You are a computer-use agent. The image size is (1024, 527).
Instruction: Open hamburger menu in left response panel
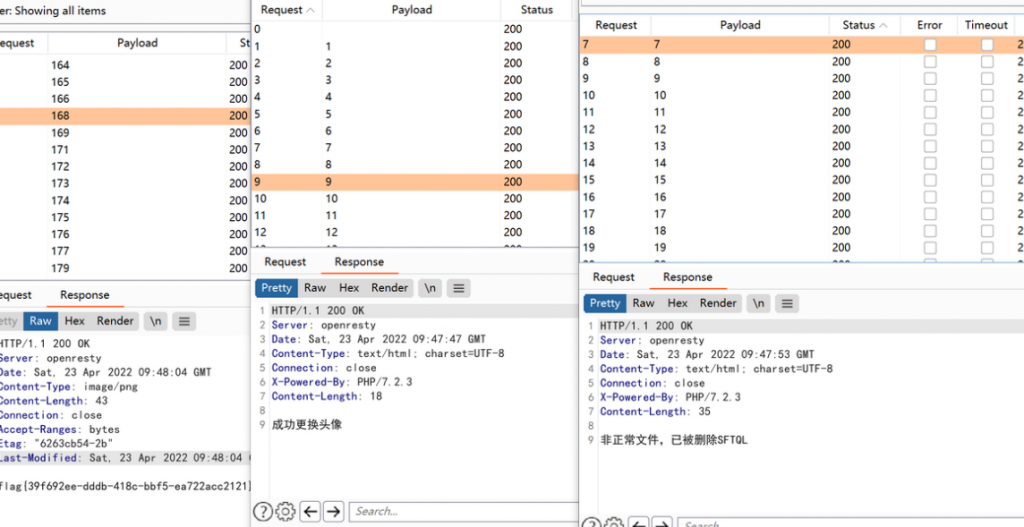[184, 321]
